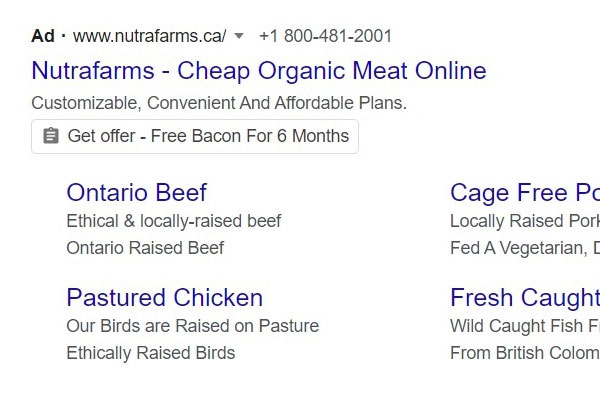Click the Ethically Raised Birds line
Image resolution: width=600 pixels, height=400 pixels.
[150, 353]
